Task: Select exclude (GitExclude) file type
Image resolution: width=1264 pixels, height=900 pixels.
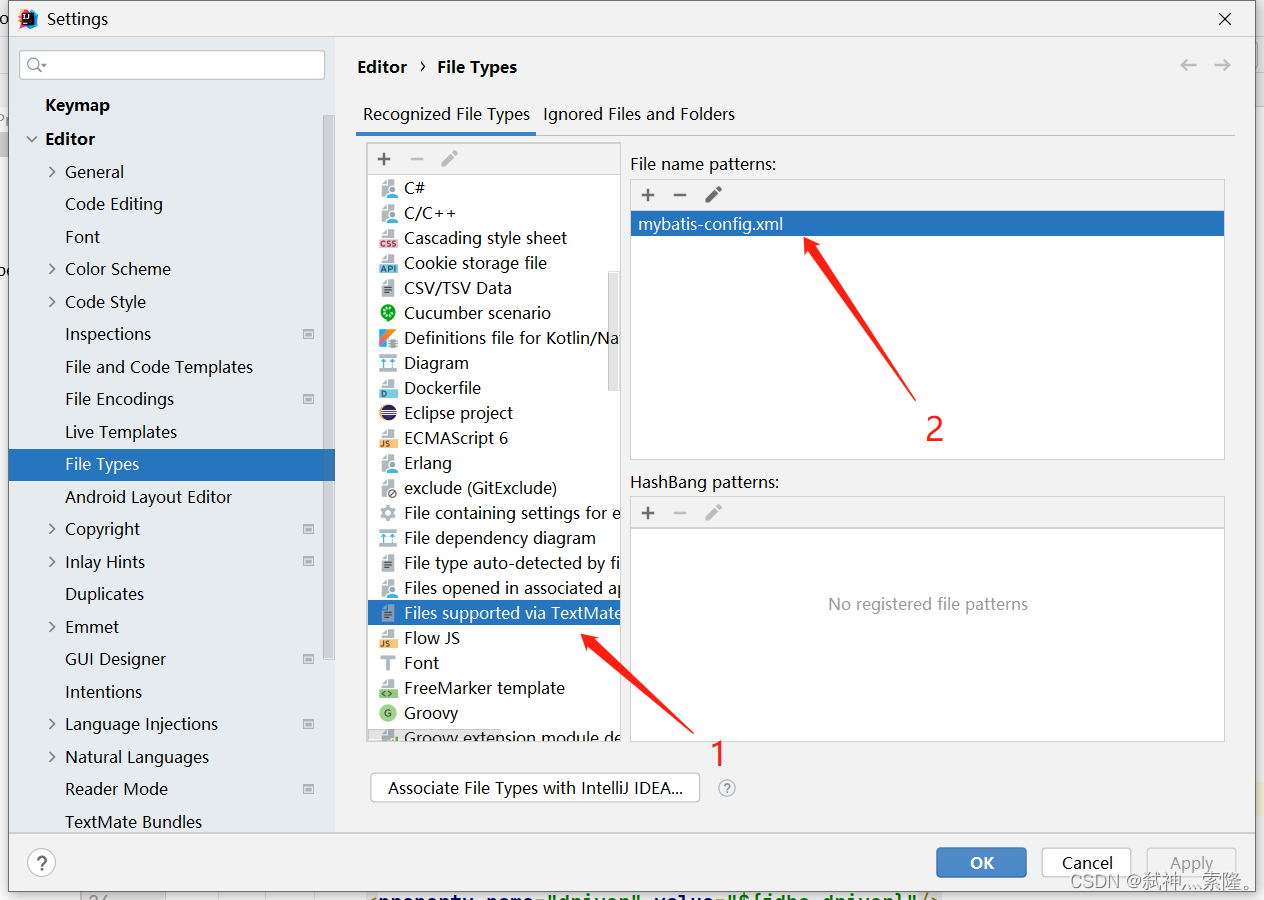Action: pos(494,488)
